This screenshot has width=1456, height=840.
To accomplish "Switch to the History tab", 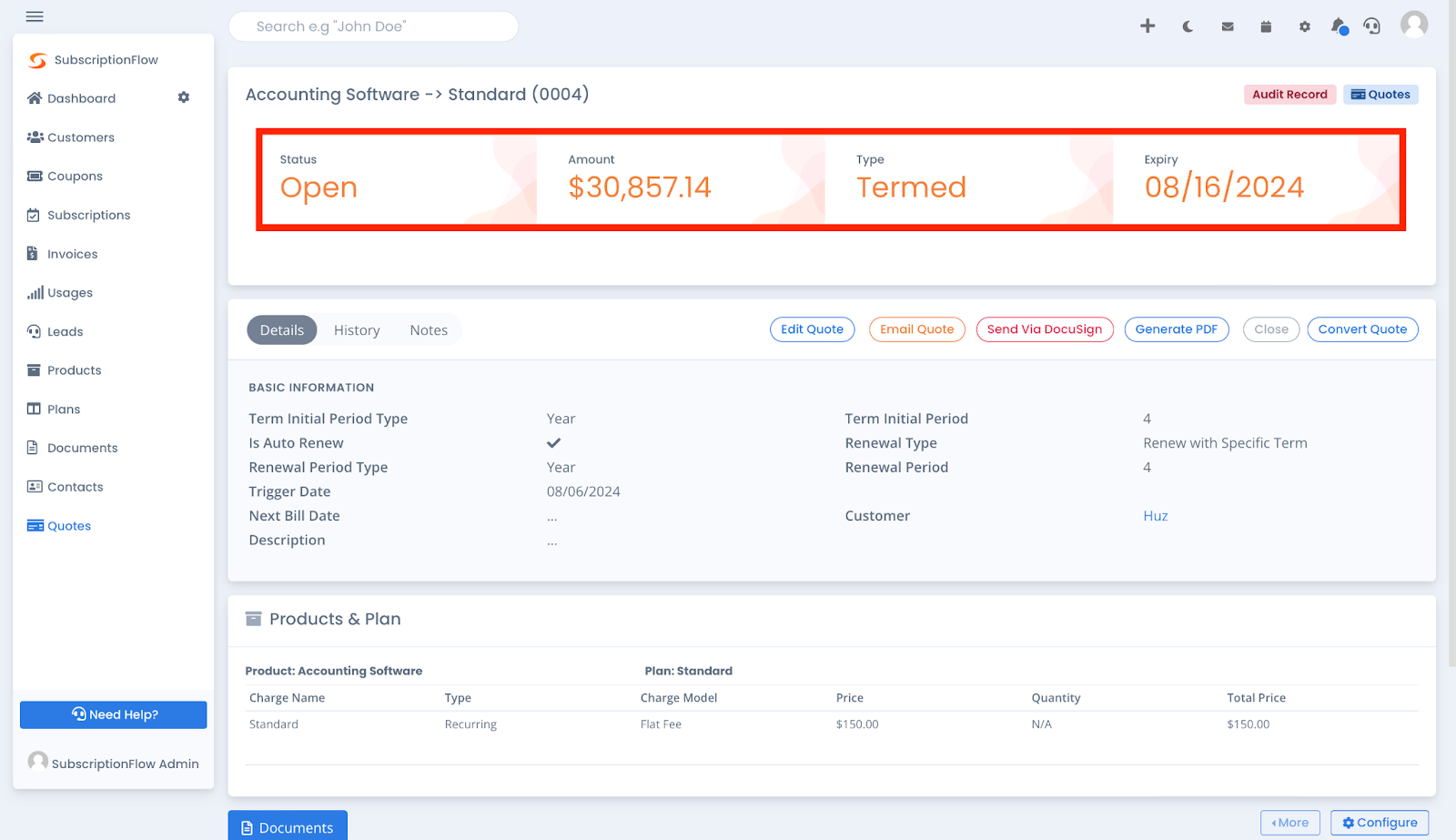I will coord(357,330).
